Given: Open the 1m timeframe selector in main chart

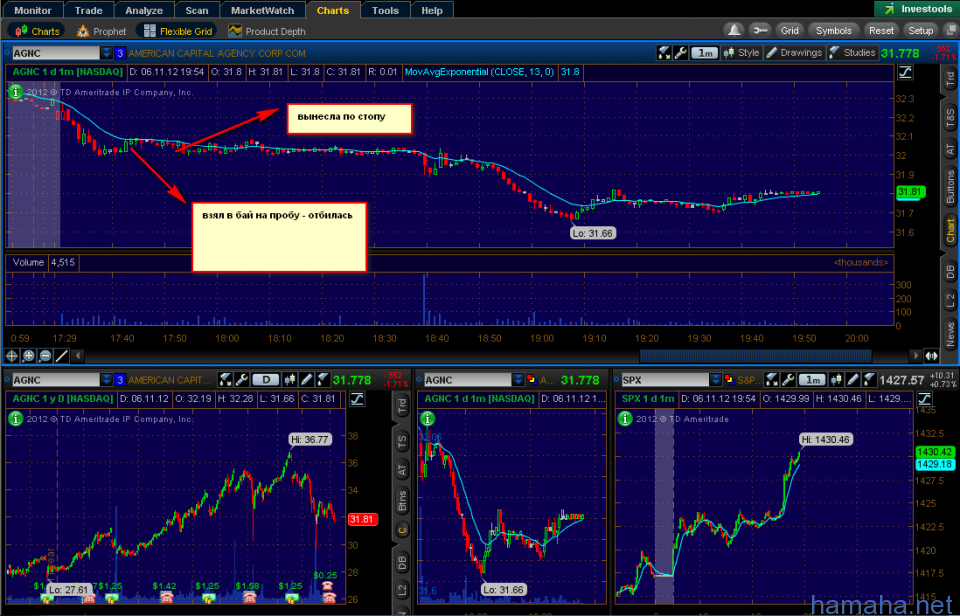Looking at the screenshot, I should click(705, 53).
